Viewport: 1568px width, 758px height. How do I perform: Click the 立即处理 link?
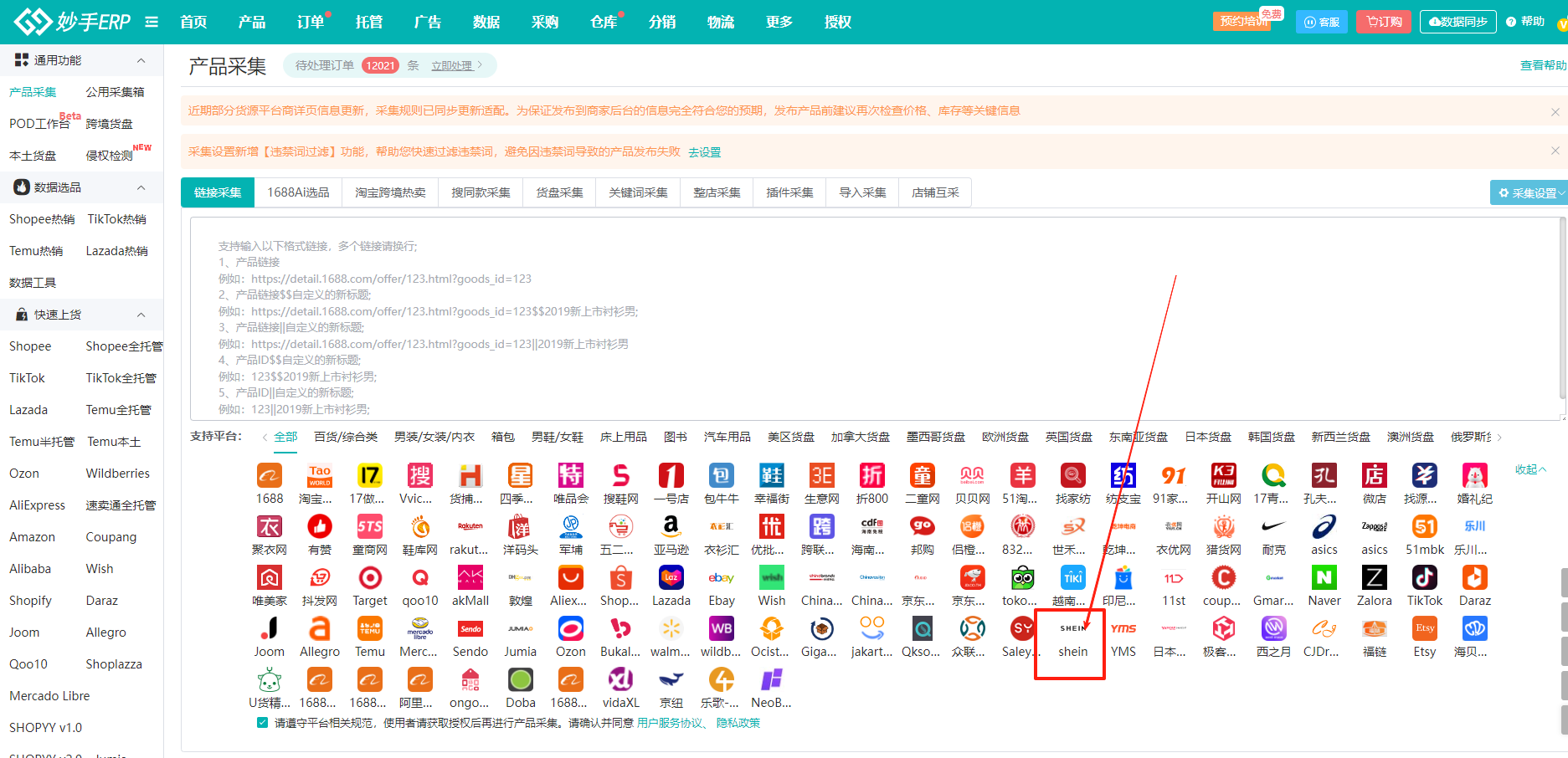[x=452, y=65]
